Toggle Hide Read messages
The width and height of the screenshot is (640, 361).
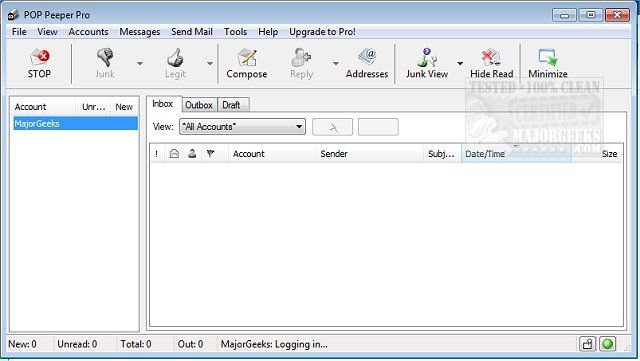point(491,63)
